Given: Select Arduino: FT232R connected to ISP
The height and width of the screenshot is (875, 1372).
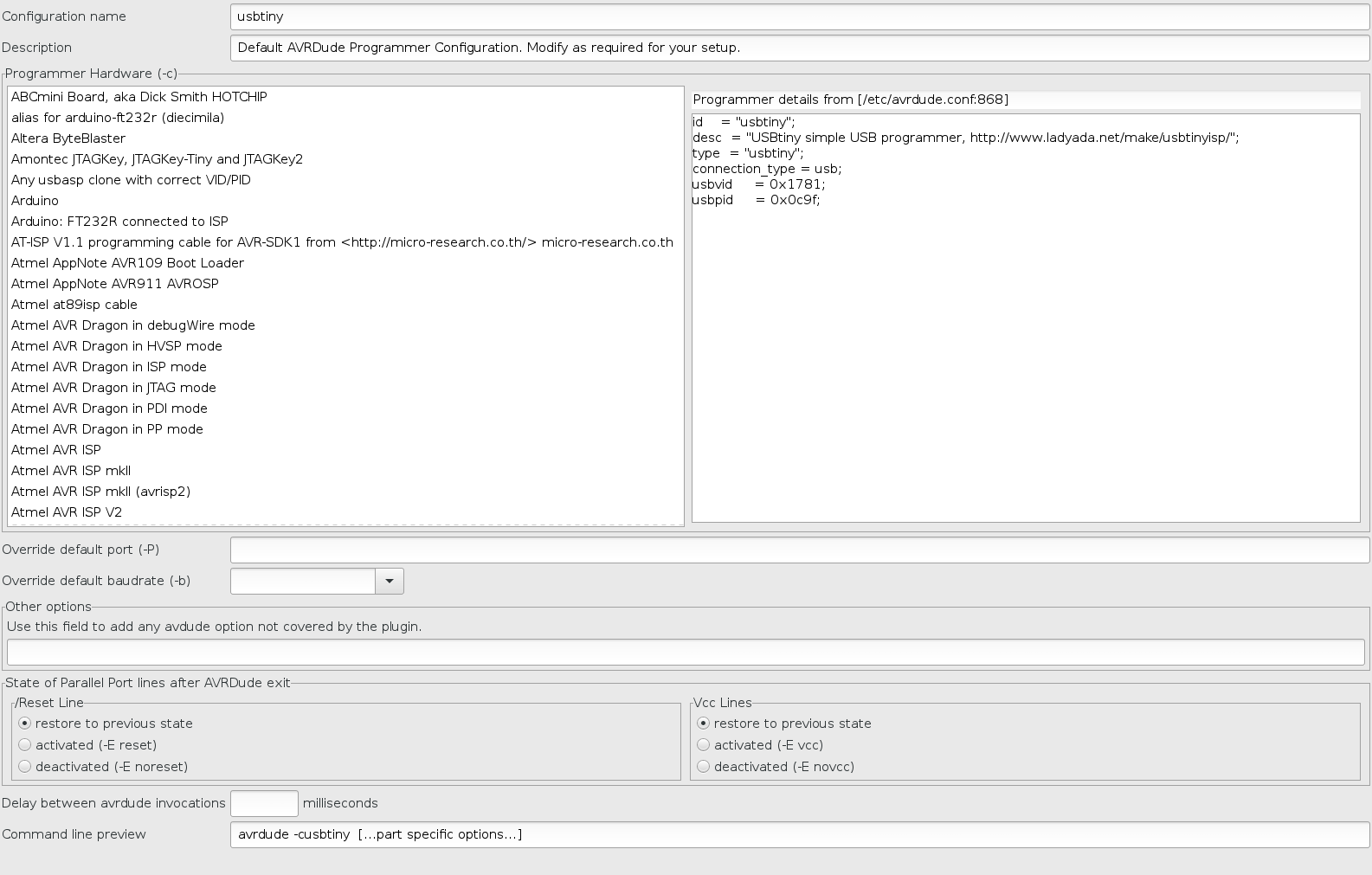Looking at the screenshot, I should click(x=345, y=222).
